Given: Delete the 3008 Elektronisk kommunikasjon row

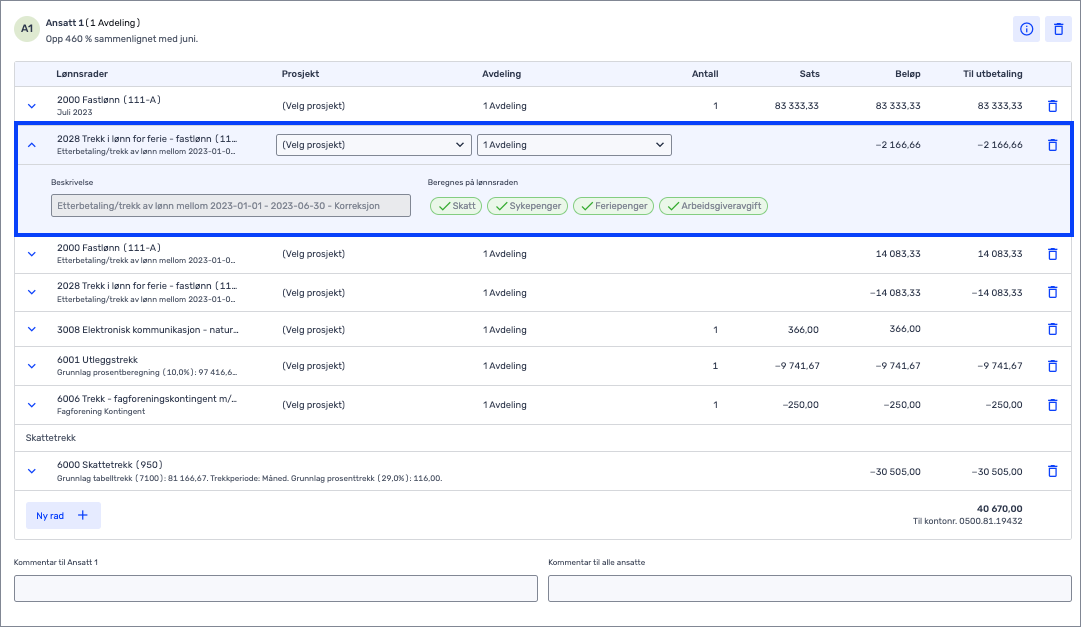Looking at the screenshot, I should [1052, 329].
